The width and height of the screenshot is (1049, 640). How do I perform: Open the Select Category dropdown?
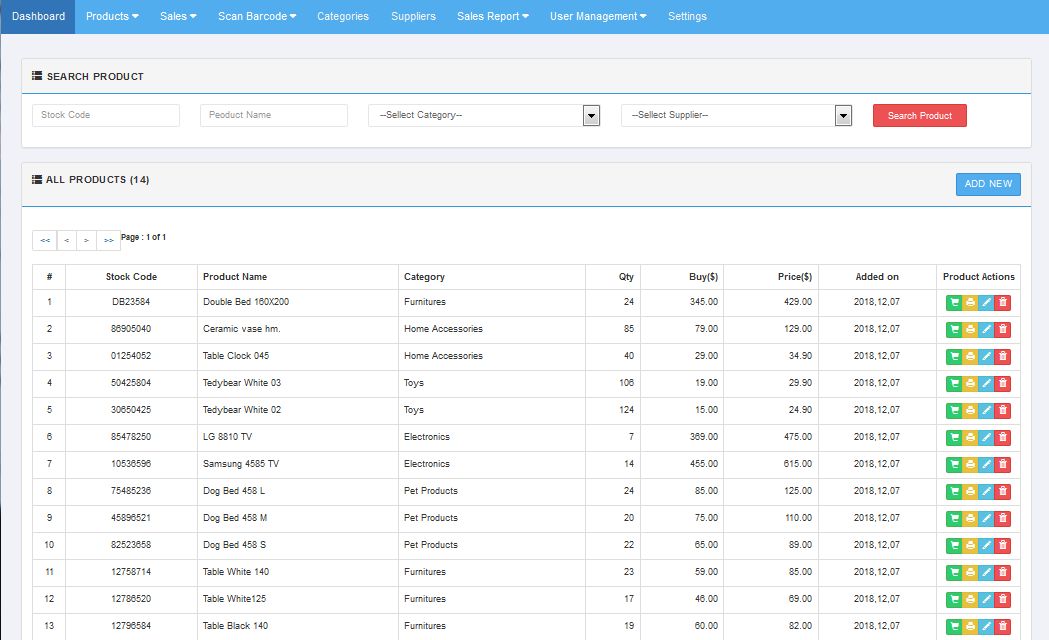483,116
